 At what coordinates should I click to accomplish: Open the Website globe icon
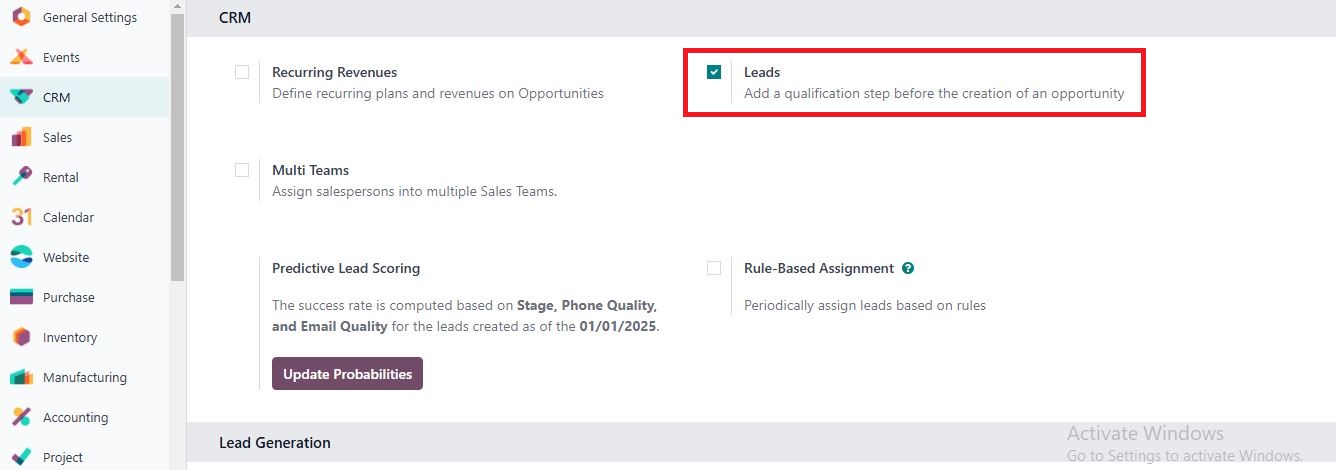point(21,257)
